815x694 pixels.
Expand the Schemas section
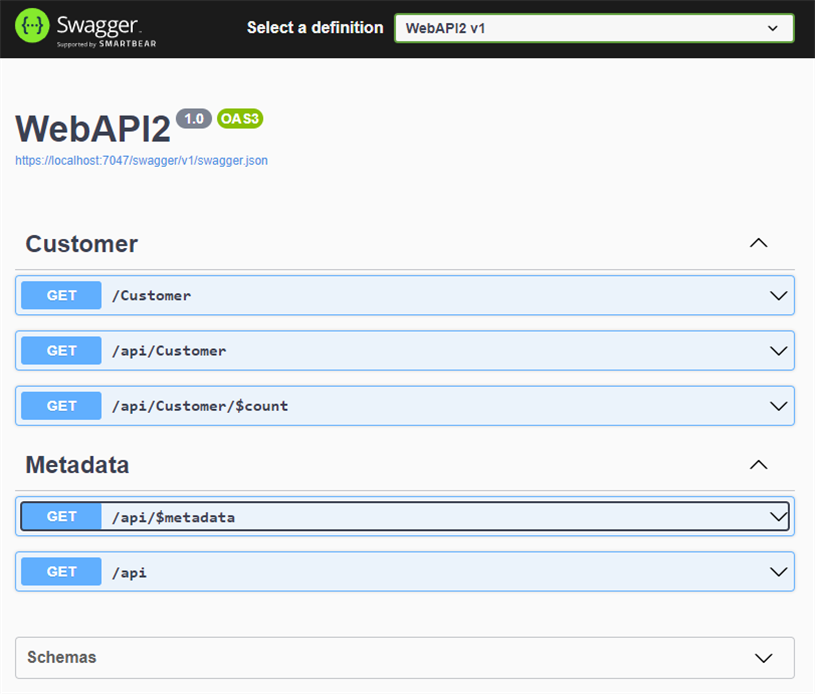(x=763, y=658)
